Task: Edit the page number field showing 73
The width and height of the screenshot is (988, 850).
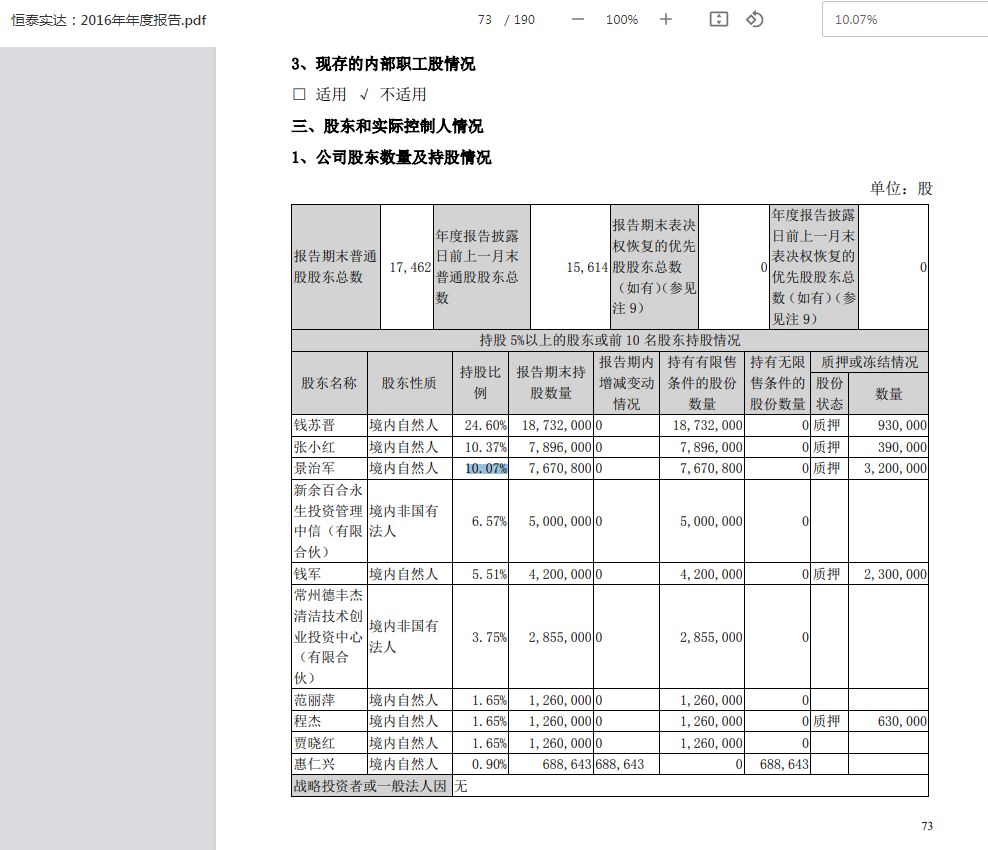Action: pos(485,20)
